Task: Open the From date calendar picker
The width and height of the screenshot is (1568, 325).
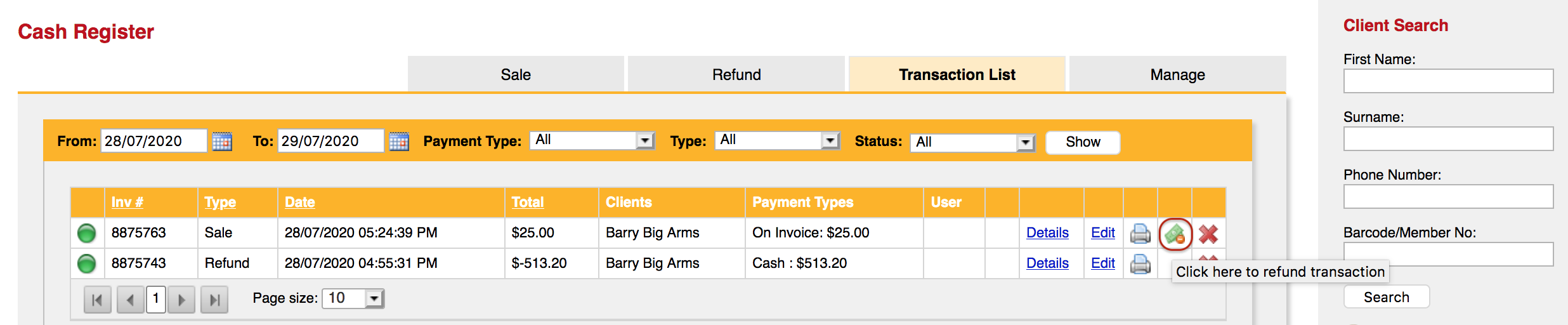Action: click(221, 141)
